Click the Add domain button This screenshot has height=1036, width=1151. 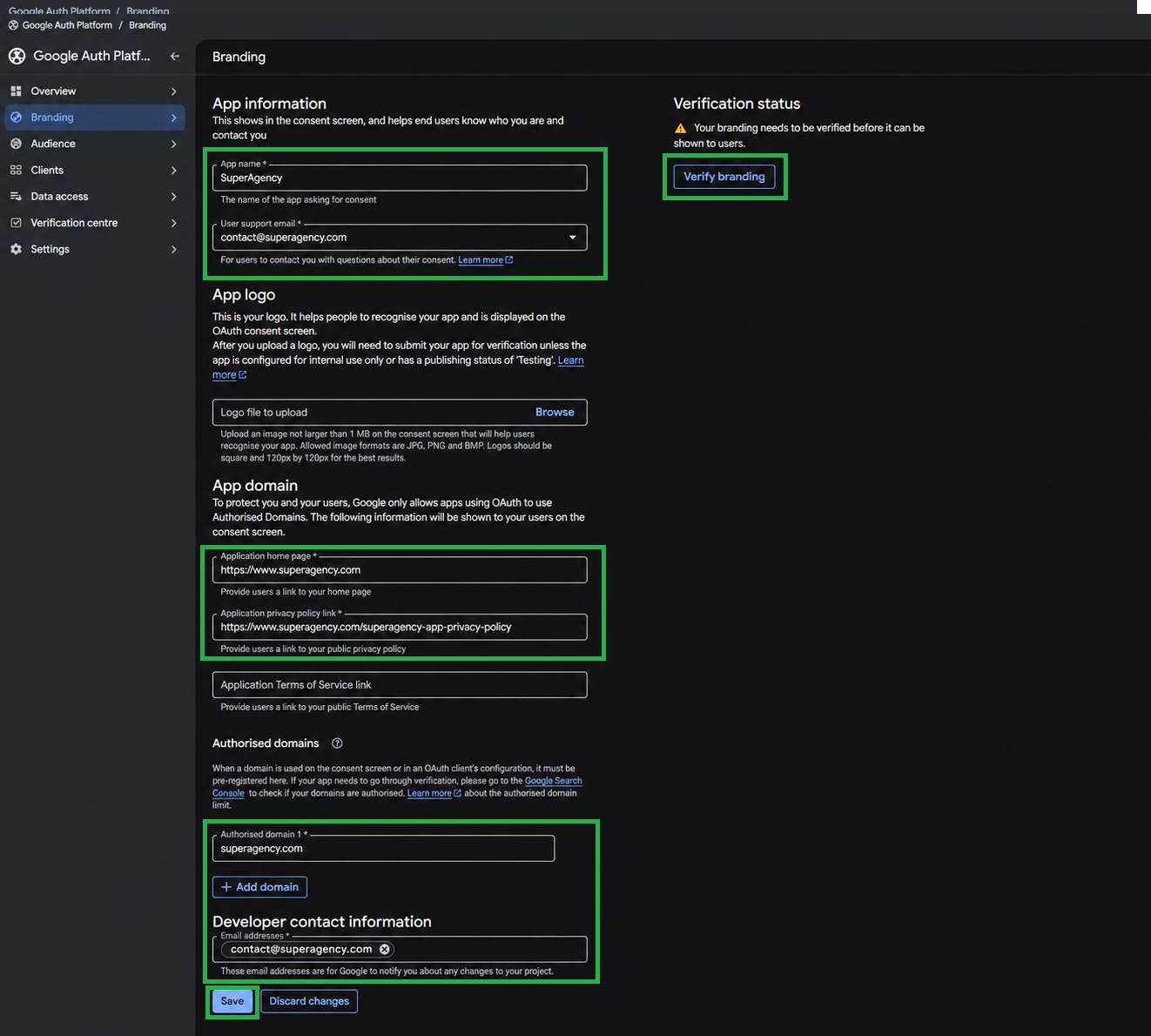point(259,887)
